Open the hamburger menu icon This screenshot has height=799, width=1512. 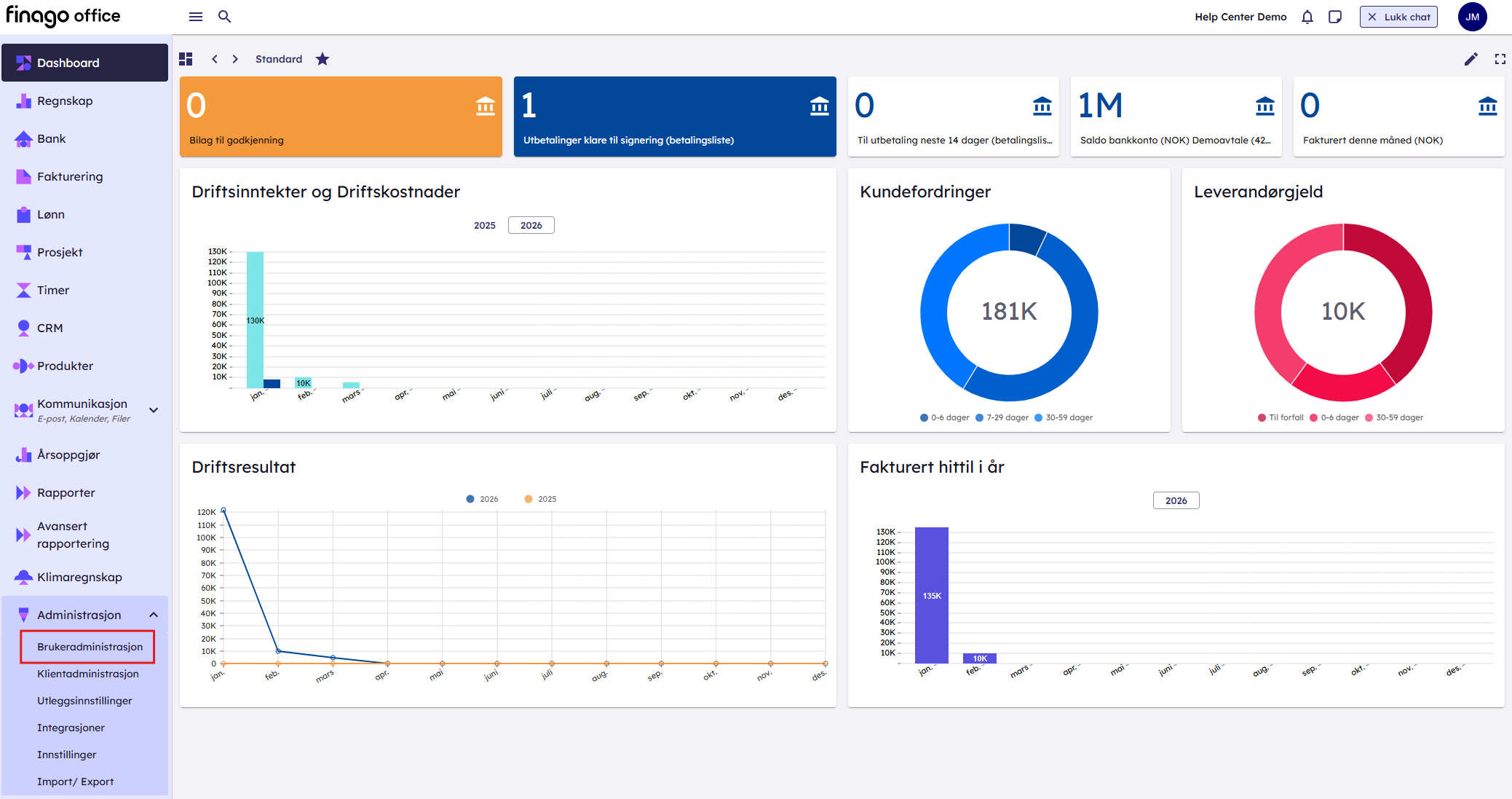coord(195,17)
